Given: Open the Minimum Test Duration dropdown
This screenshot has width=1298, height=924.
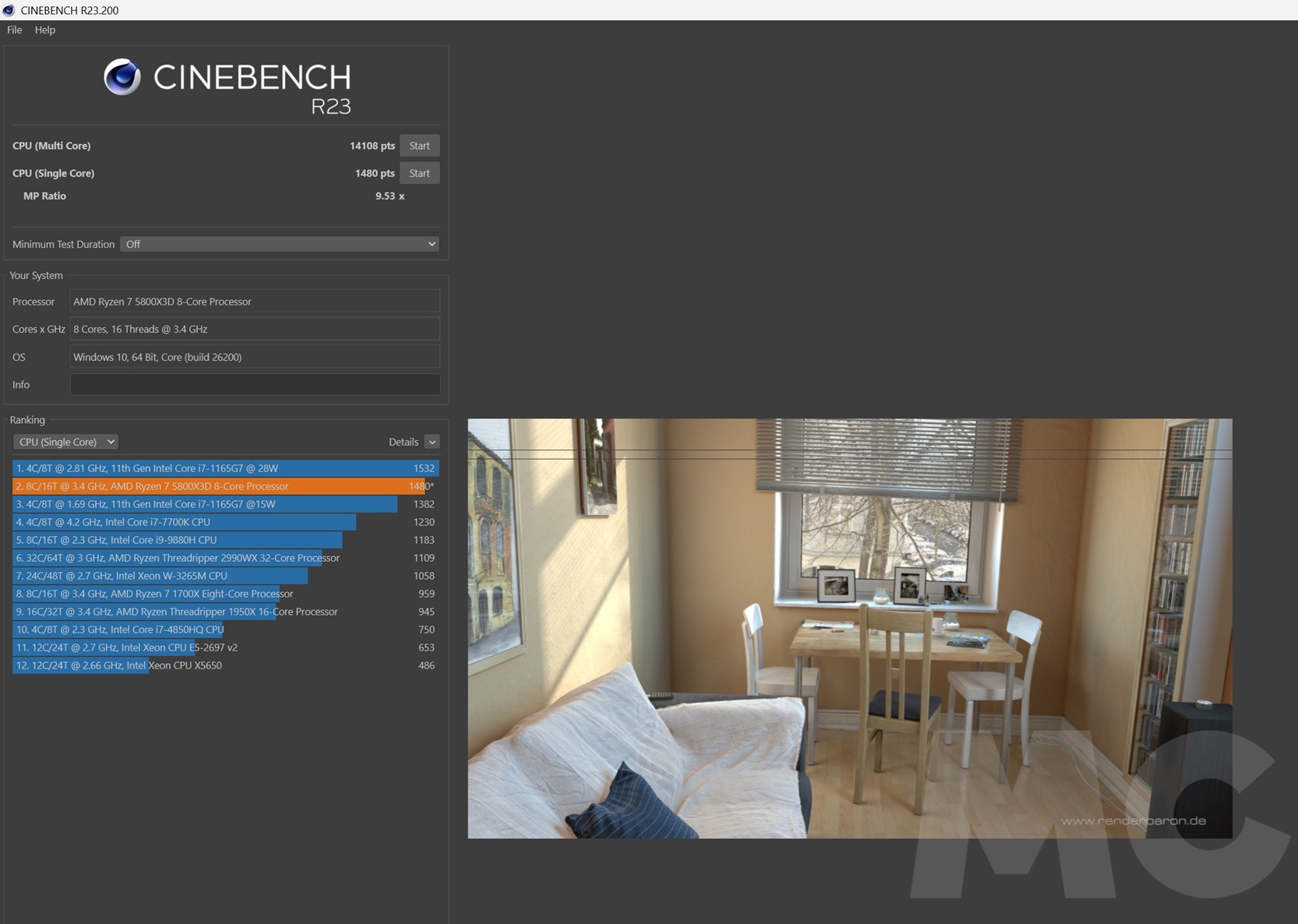Looking at the screenshot, I should 280,244.
